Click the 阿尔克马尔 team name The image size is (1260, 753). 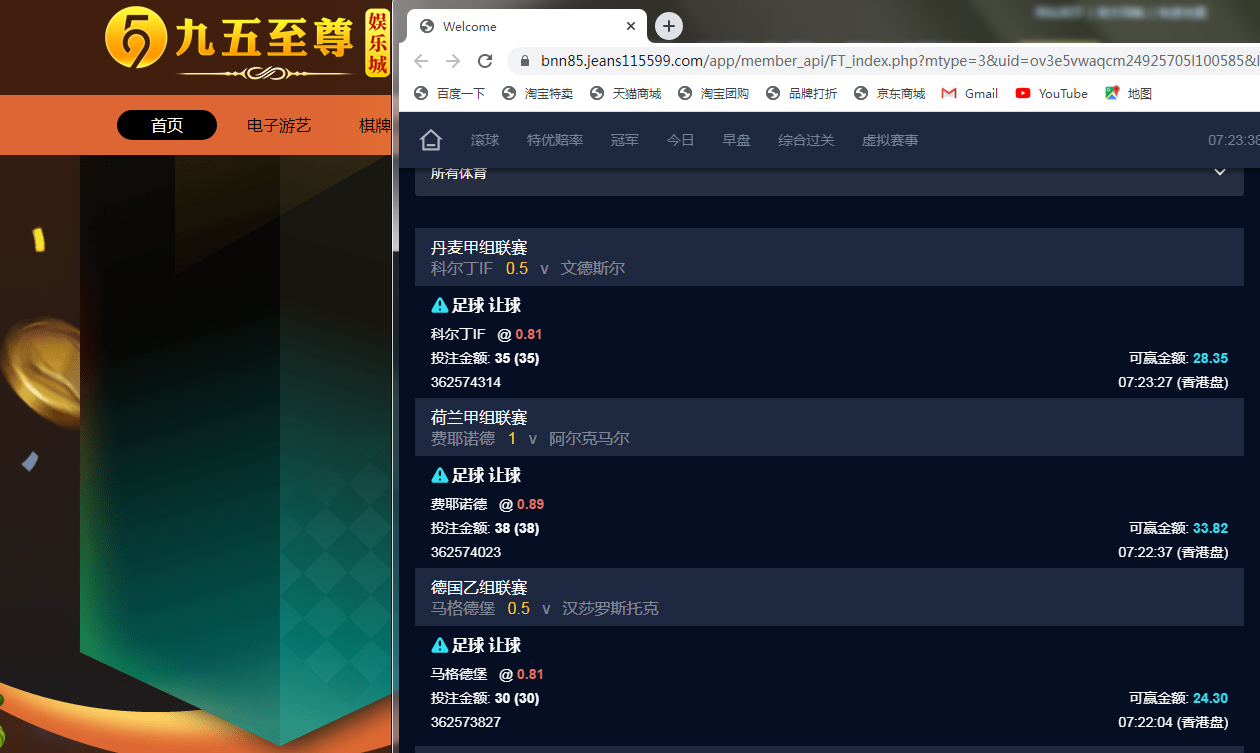(589, 438)
